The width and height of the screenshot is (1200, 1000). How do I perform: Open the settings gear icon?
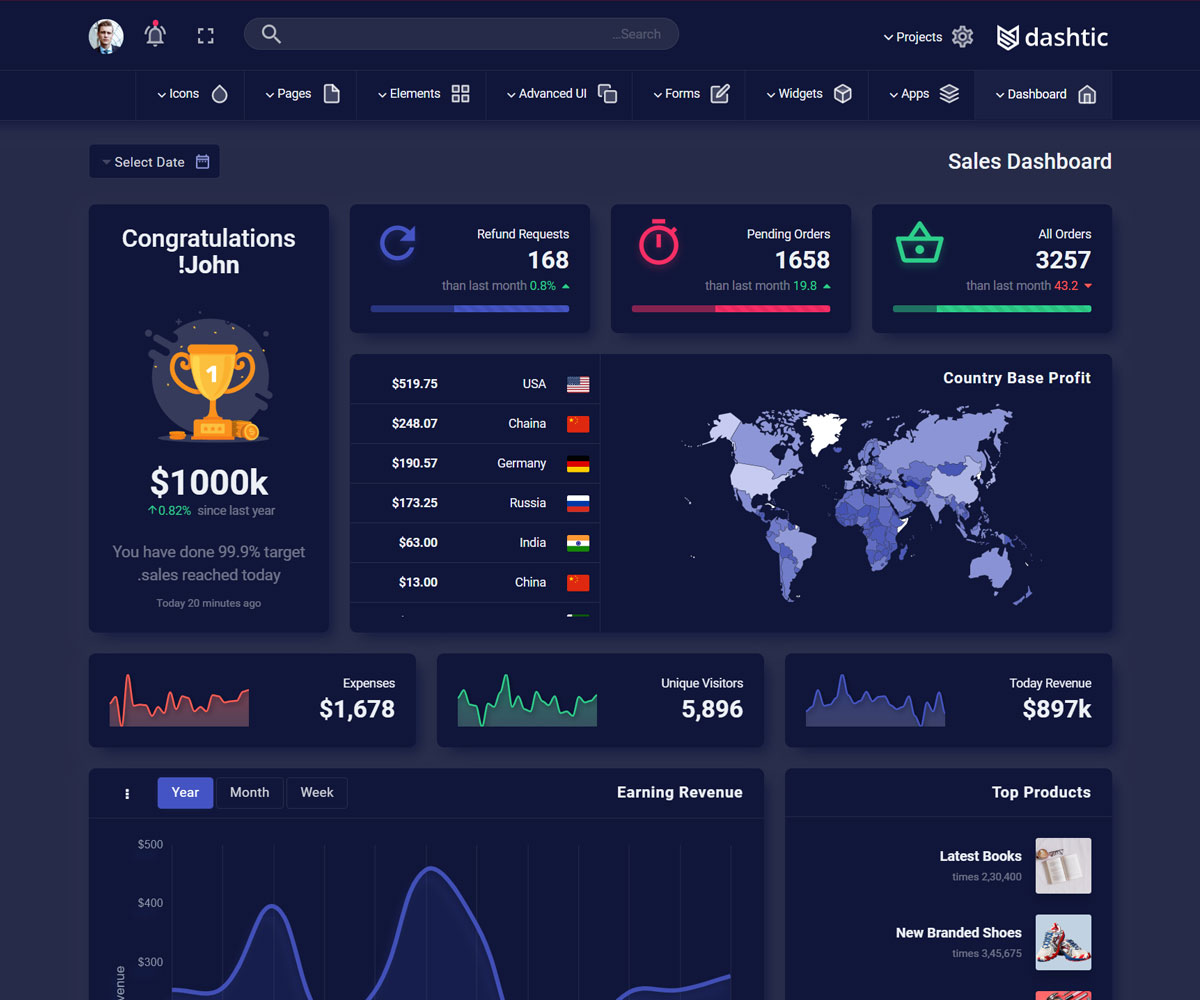tap(962, 36)
